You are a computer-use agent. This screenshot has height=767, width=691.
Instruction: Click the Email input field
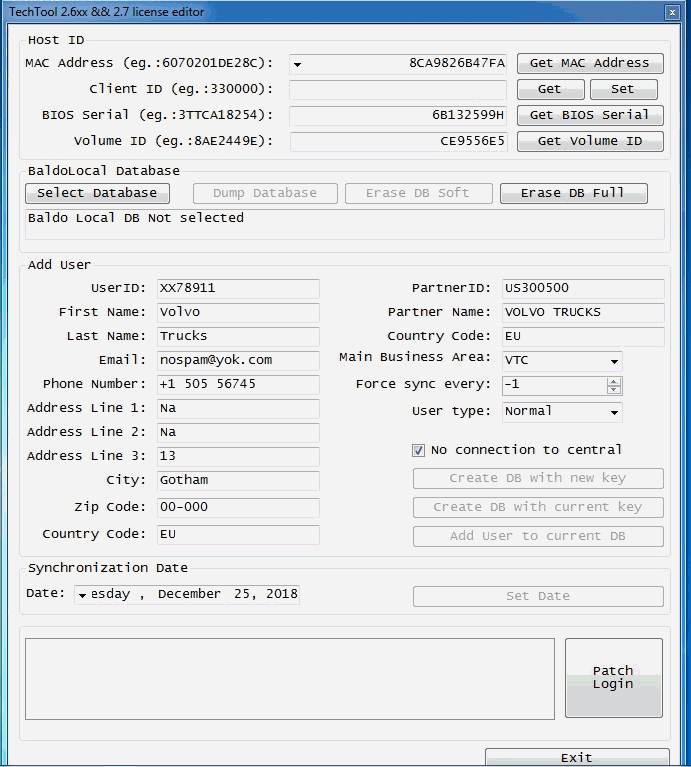pyautogui.click(x=237, y=360)
